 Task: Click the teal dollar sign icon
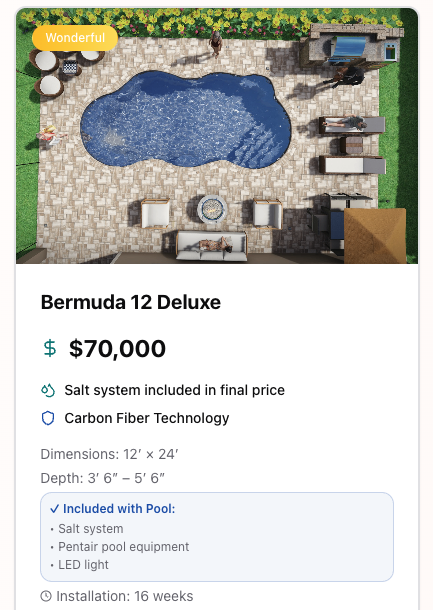tap(49, 348)
